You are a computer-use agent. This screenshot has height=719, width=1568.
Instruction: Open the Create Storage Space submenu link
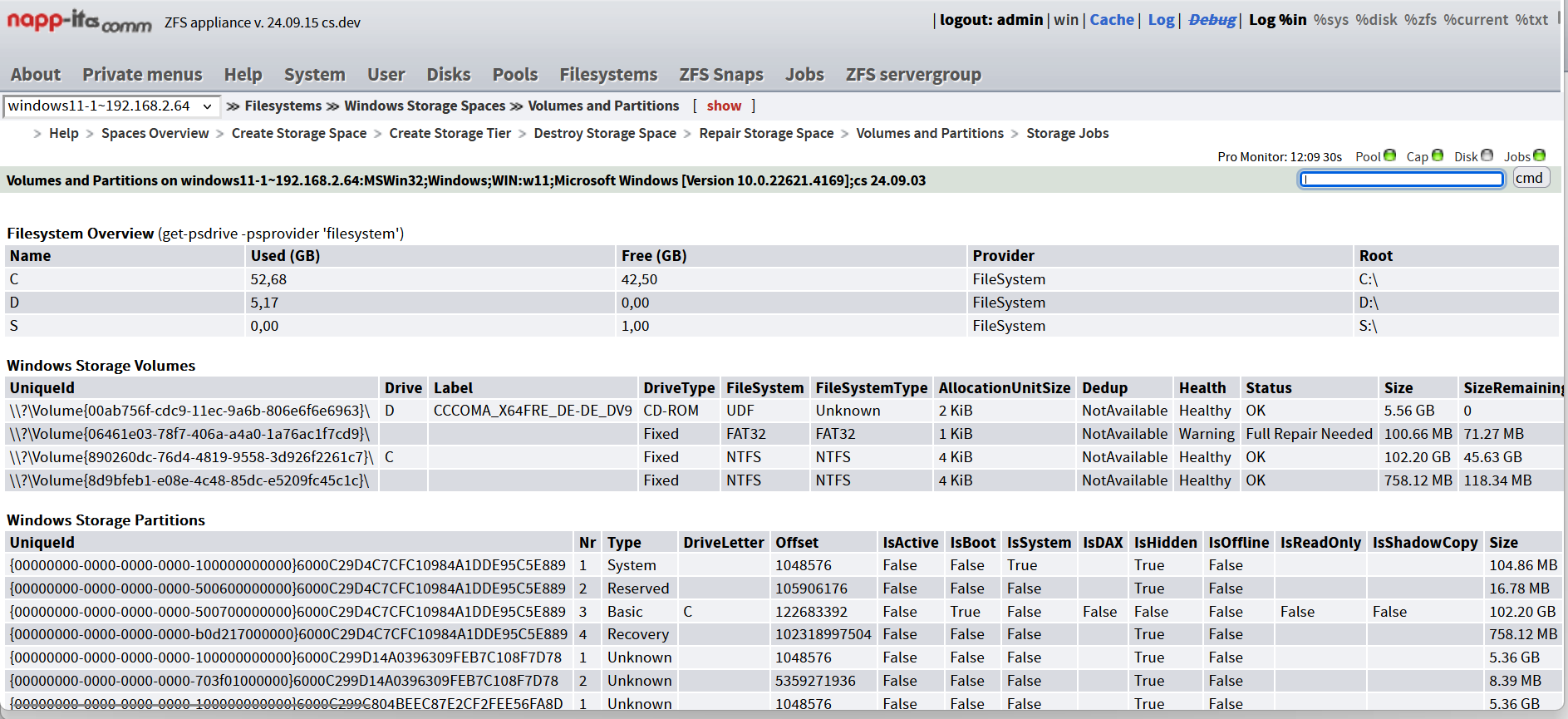[x=298, y=133]
